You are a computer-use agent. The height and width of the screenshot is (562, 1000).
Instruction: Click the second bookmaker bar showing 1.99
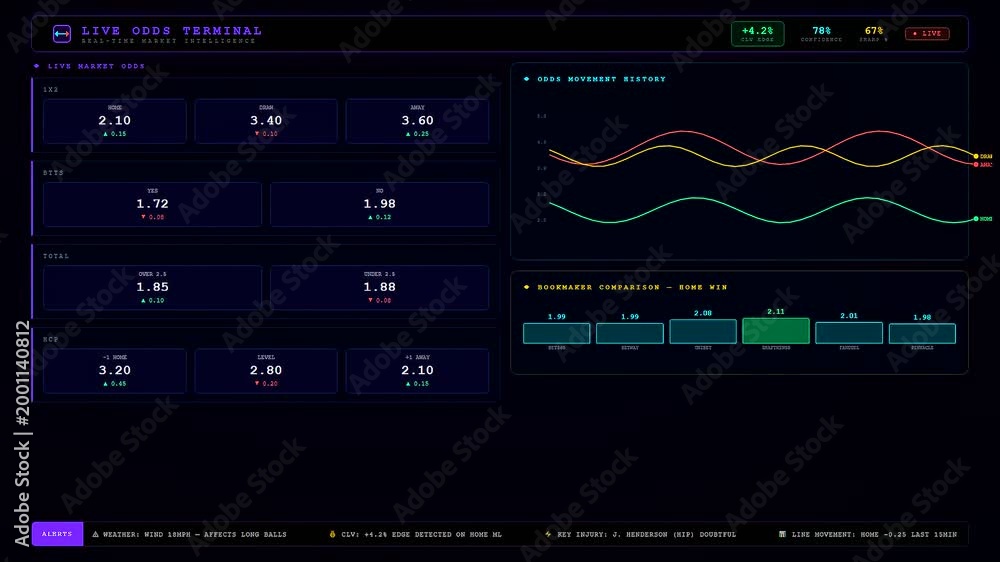point(630,334)
